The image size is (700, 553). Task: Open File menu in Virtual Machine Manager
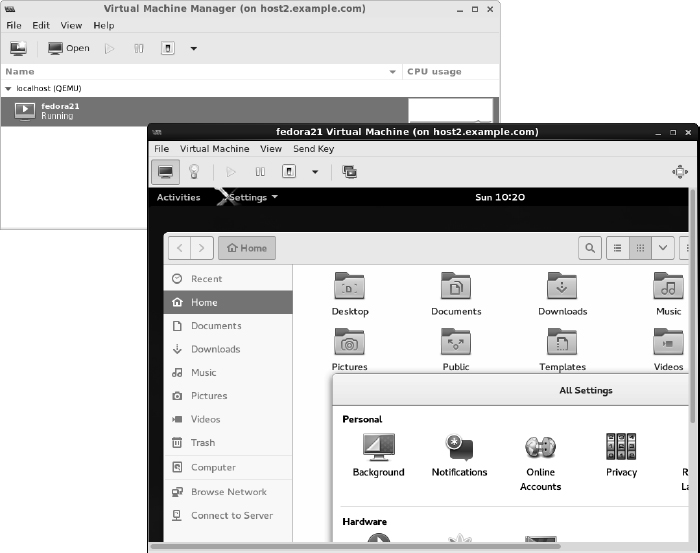point(14,25)
